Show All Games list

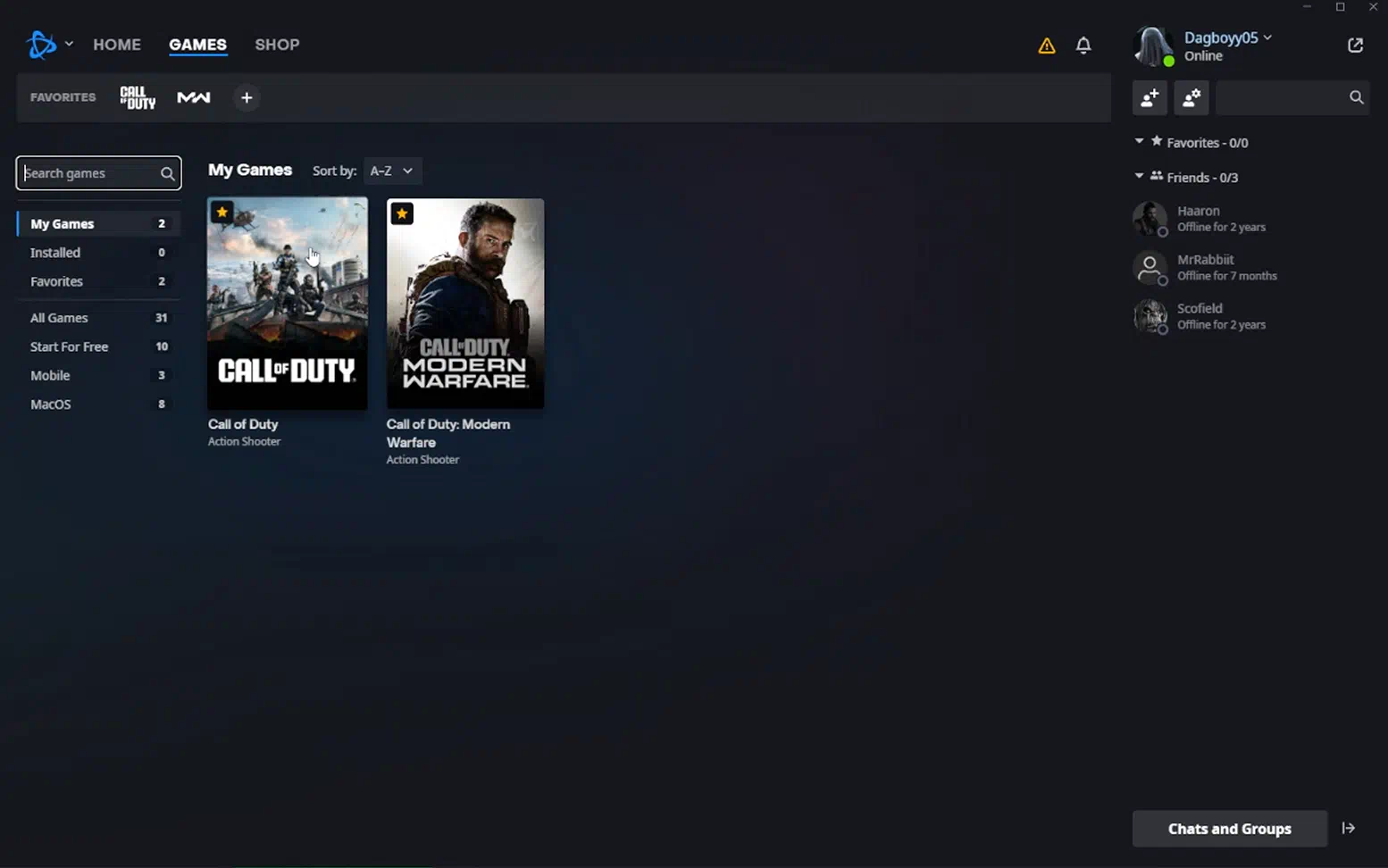(98, 318)
